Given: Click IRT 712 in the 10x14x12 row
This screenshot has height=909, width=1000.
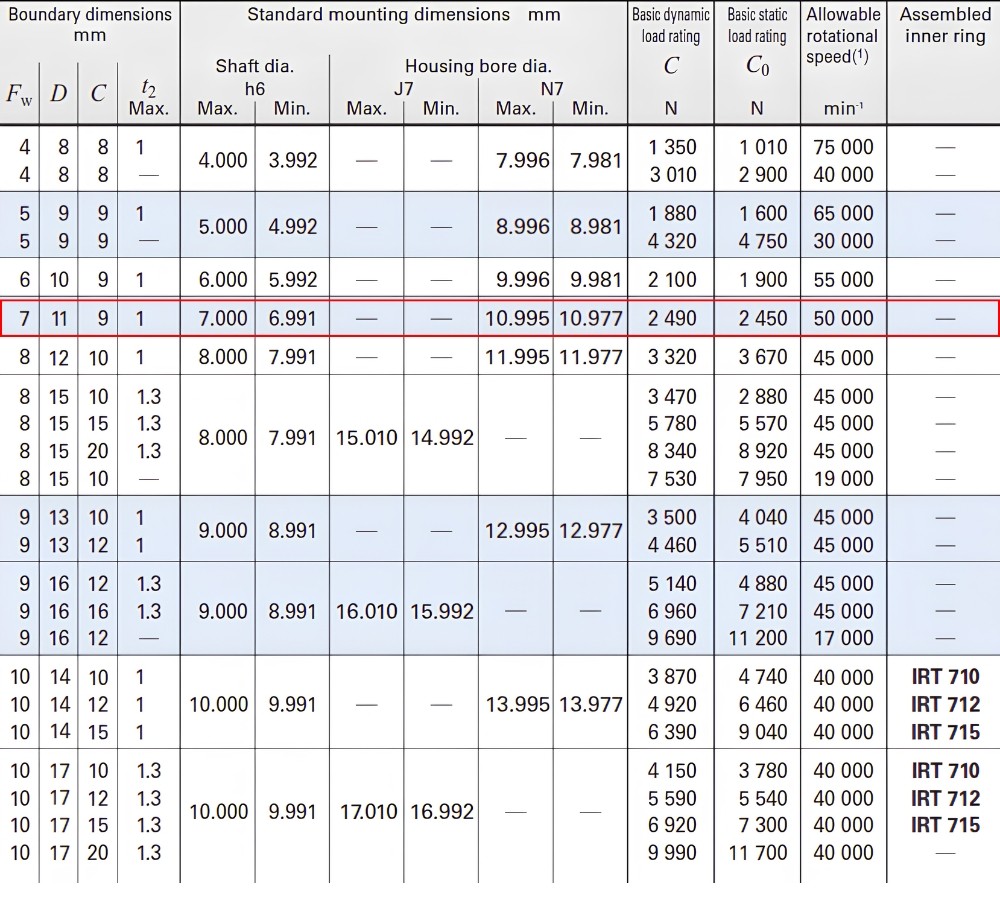Looking at the screenshot, I should [945, 704].
